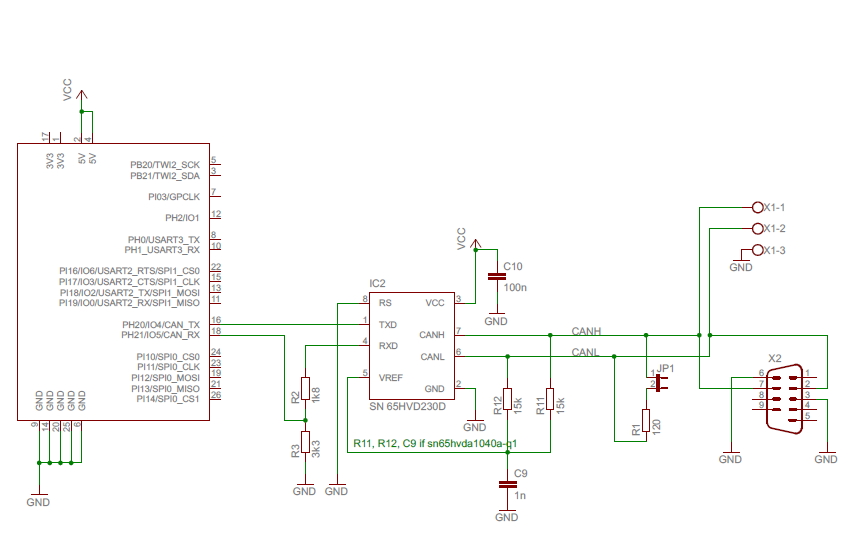The image size is (845, 534).
Task: Click the X2 DB9 connector symbol
Action: pos(785,397)
